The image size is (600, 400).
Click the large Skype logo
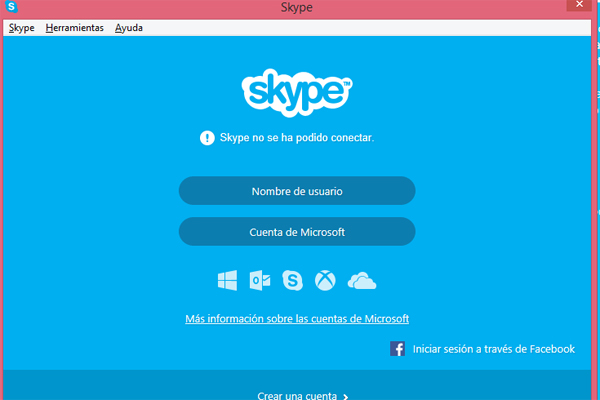(297, 93)
